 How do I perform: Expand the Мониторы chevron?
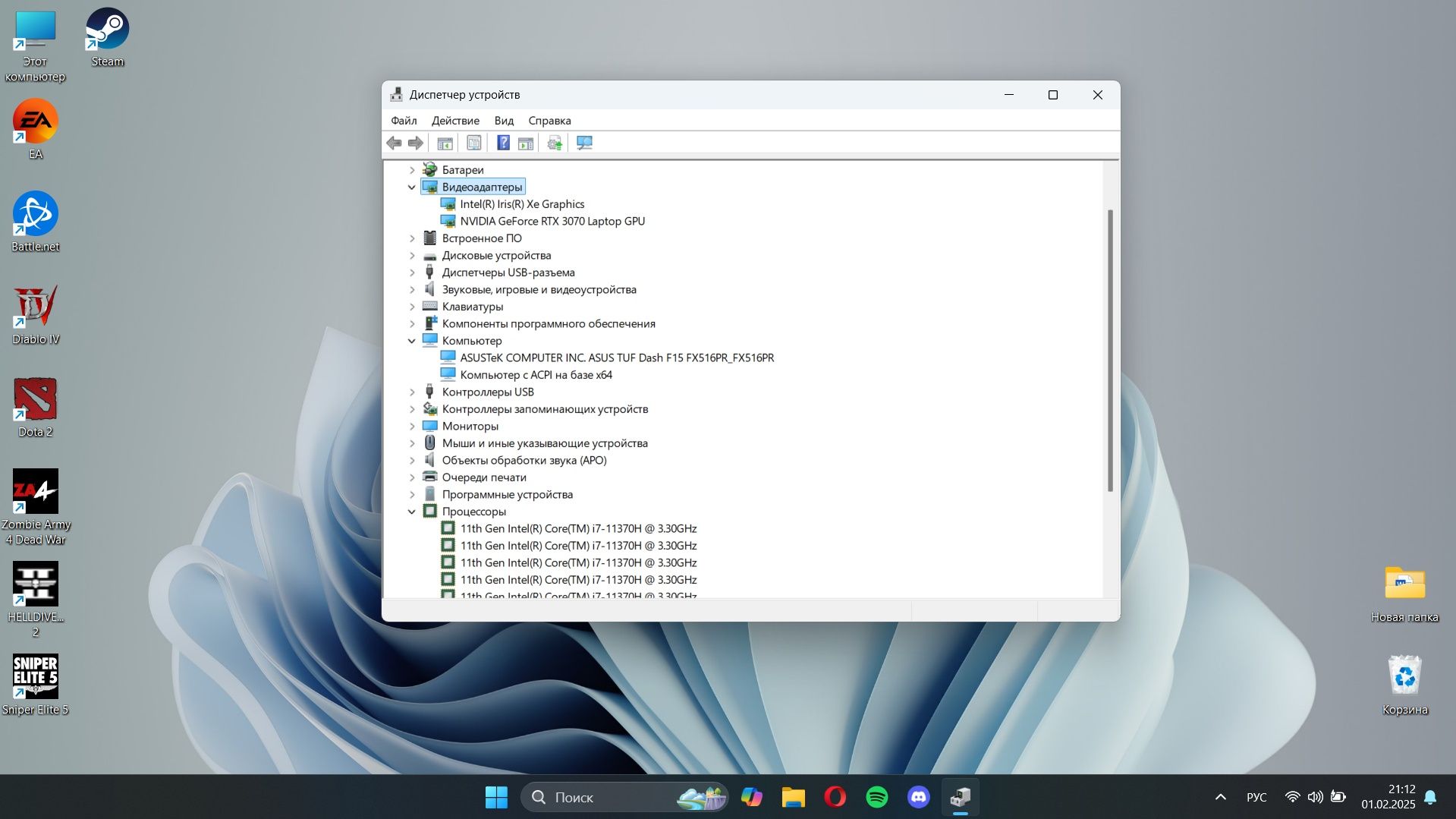pyautogui.click(x=412, y=427)
